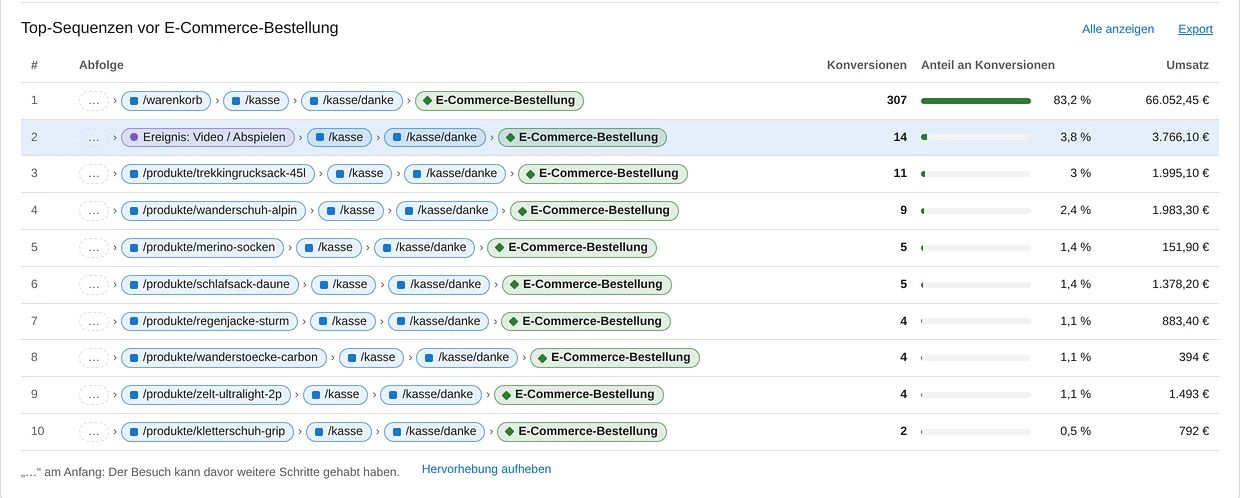Expand the ellipsis chip in the zelt-ultralight-2p row
Viewport: 1240px width, 498px height.
click(94, 394)
